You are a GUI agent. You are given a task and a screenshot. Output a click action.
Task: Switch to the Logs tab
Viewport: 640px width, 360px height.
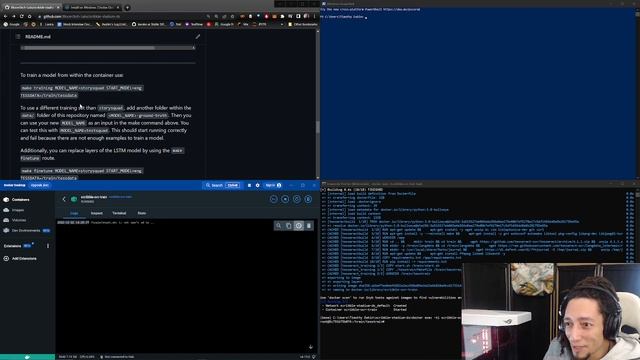point(74,213)
